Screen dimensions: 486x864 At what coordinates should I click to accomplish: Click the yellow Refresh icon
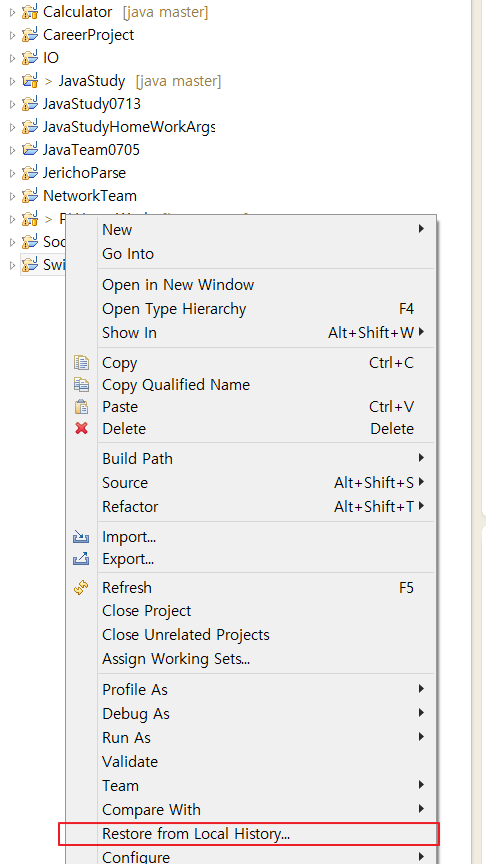81,588
